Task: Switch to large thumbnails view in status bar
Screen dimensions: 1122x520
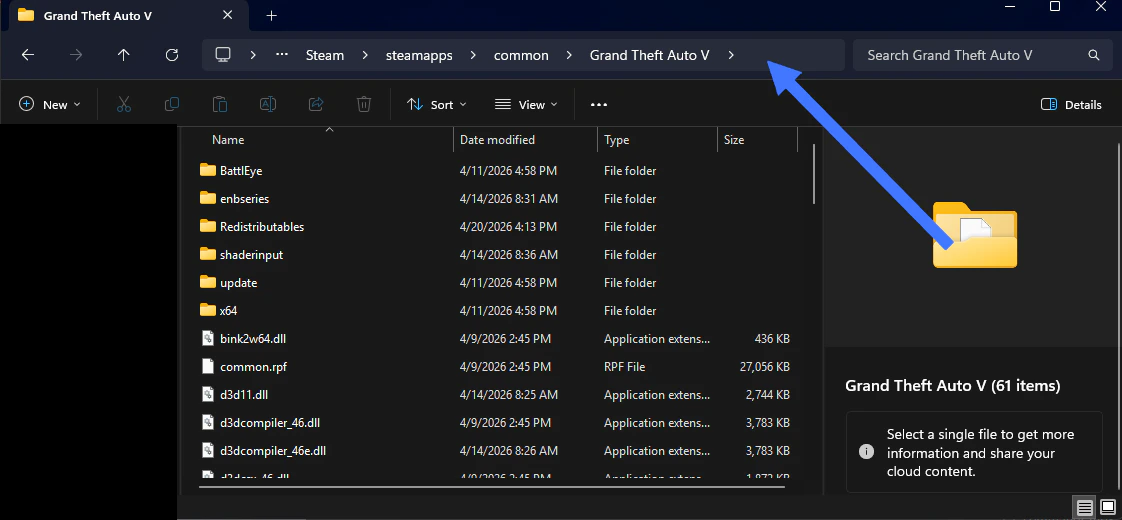Action: pos(1106,508)
